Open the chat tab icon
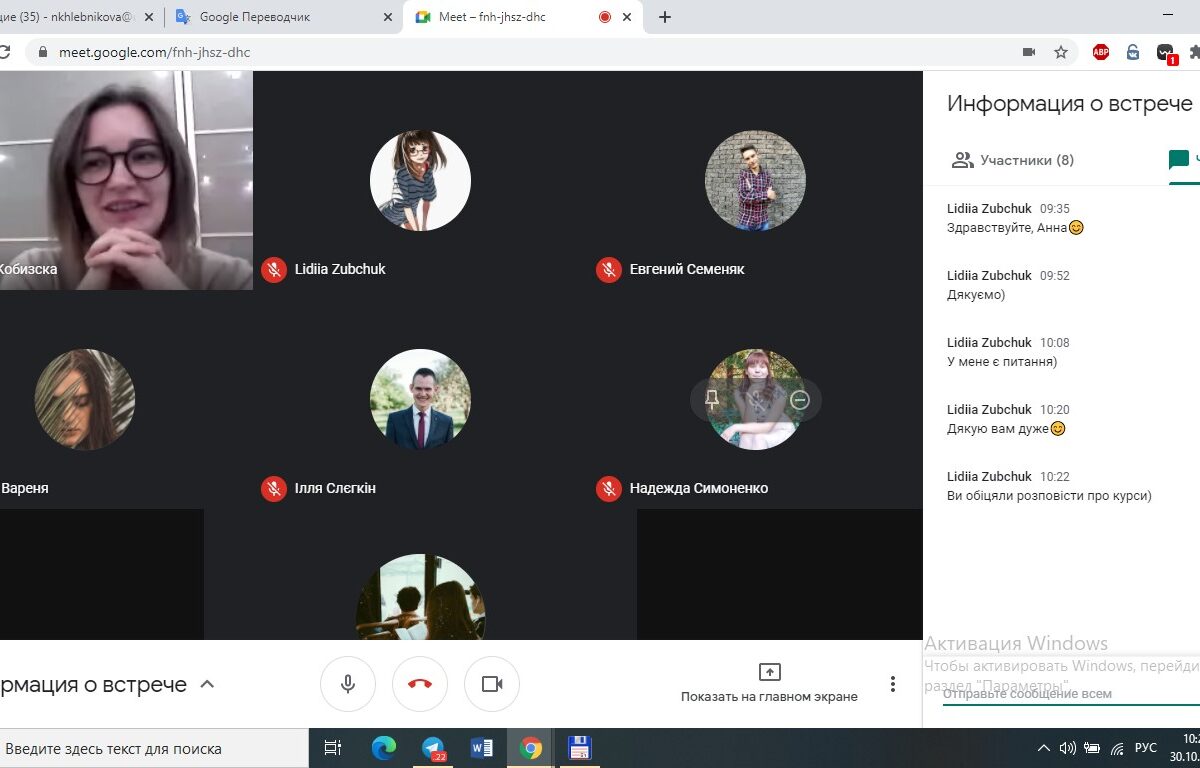Viewport: 1200px width, 768px height. [1179, 160]
